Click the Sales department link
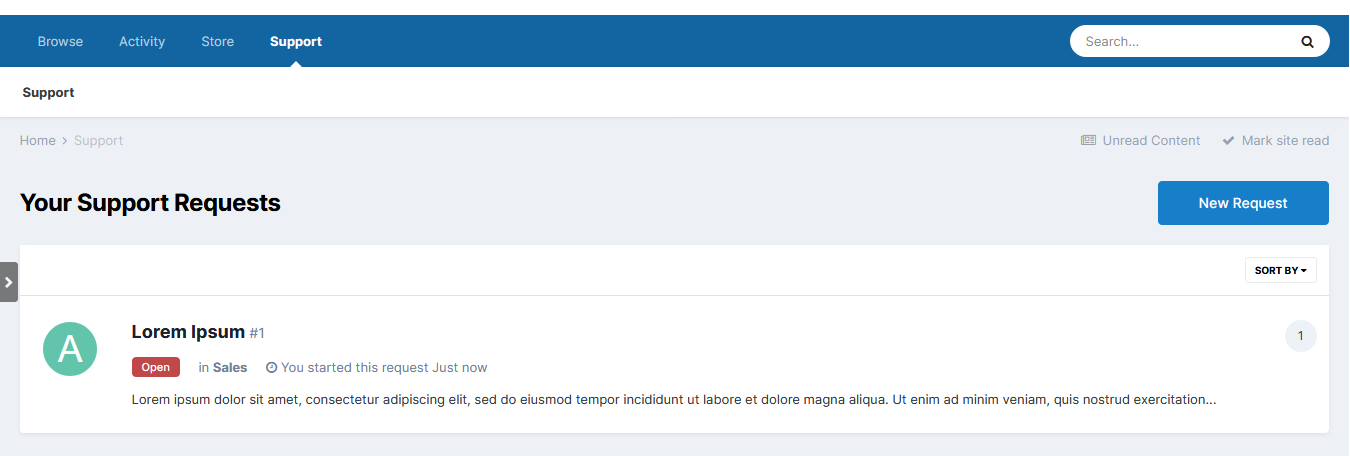1350x456 pixels. coord(230,368)
